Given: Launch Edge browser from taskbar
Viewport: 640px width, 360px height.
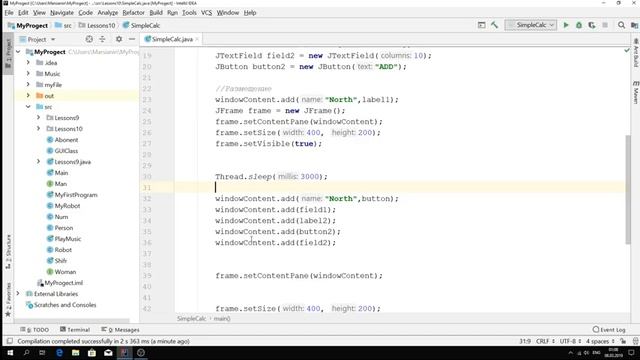Looking at the screenshot, I should [x=59, y=353].
